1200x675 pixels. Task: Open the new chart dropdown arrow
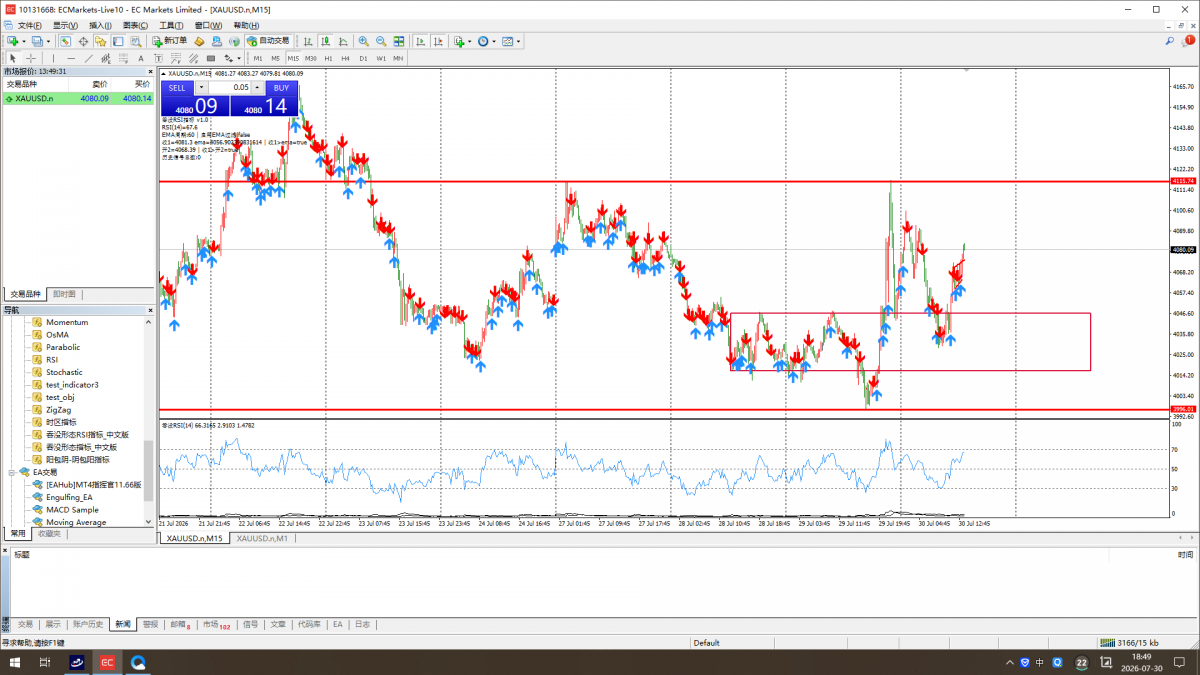(24, 41)
